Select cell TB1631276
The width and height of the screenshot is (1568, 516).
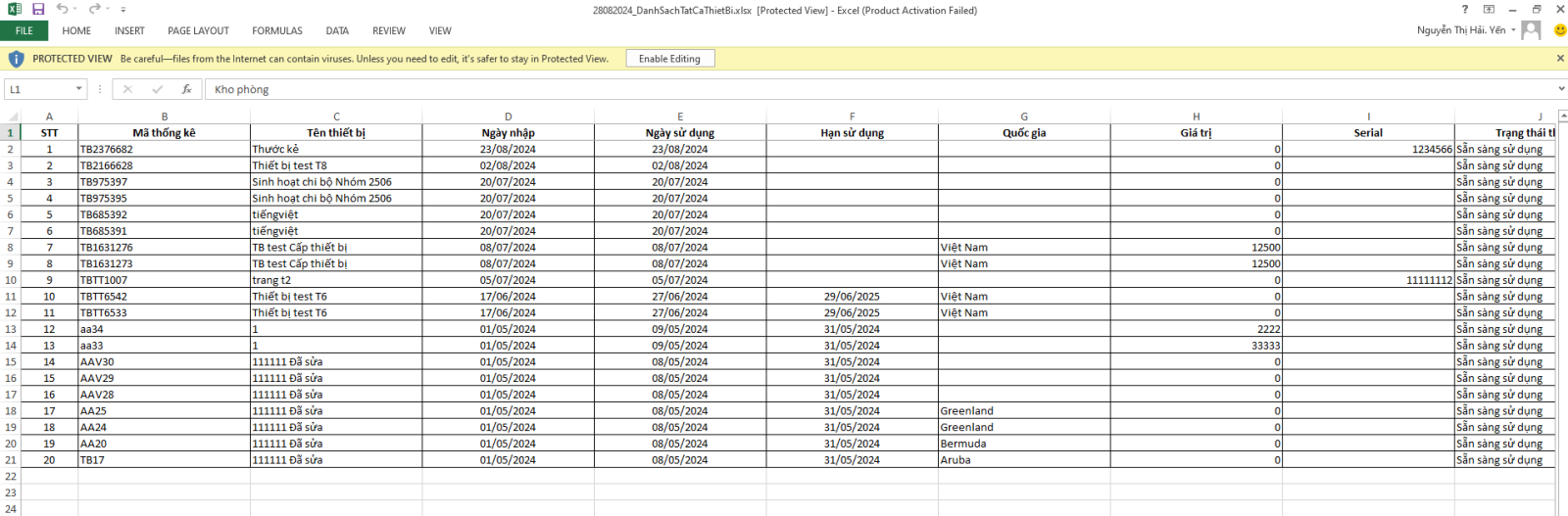click(x=164, y=248)
